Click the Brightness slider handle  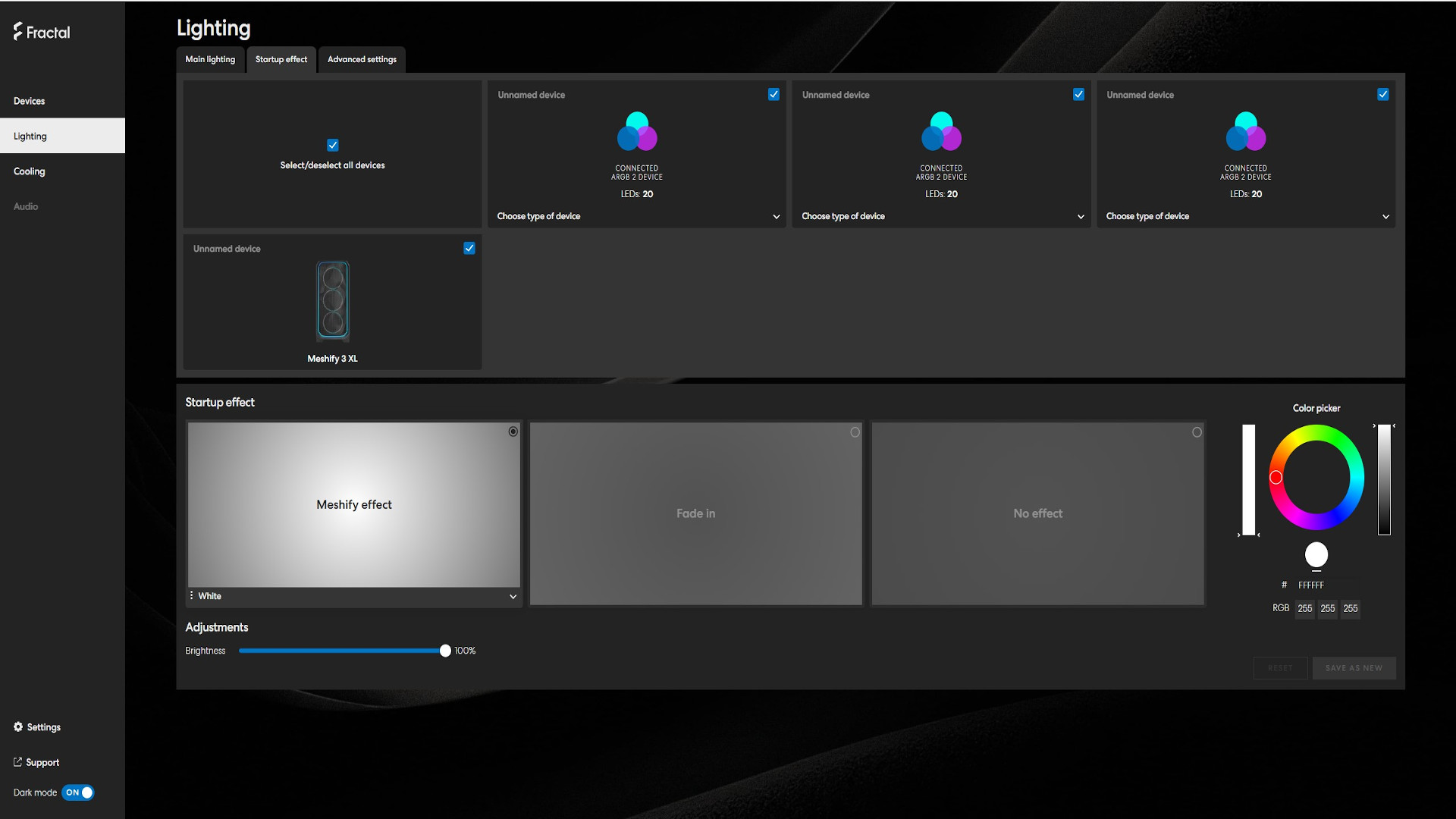tap(445, 651)
